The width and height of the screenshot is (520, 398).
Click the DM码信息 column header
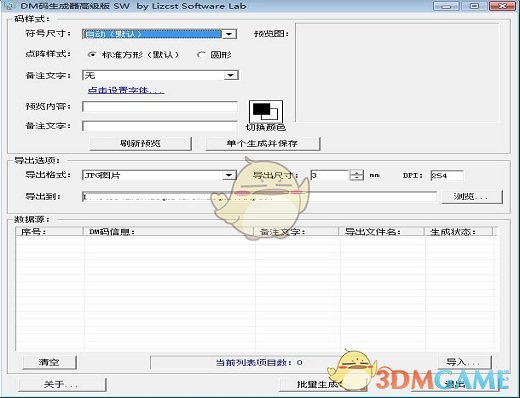pos(169,232)
